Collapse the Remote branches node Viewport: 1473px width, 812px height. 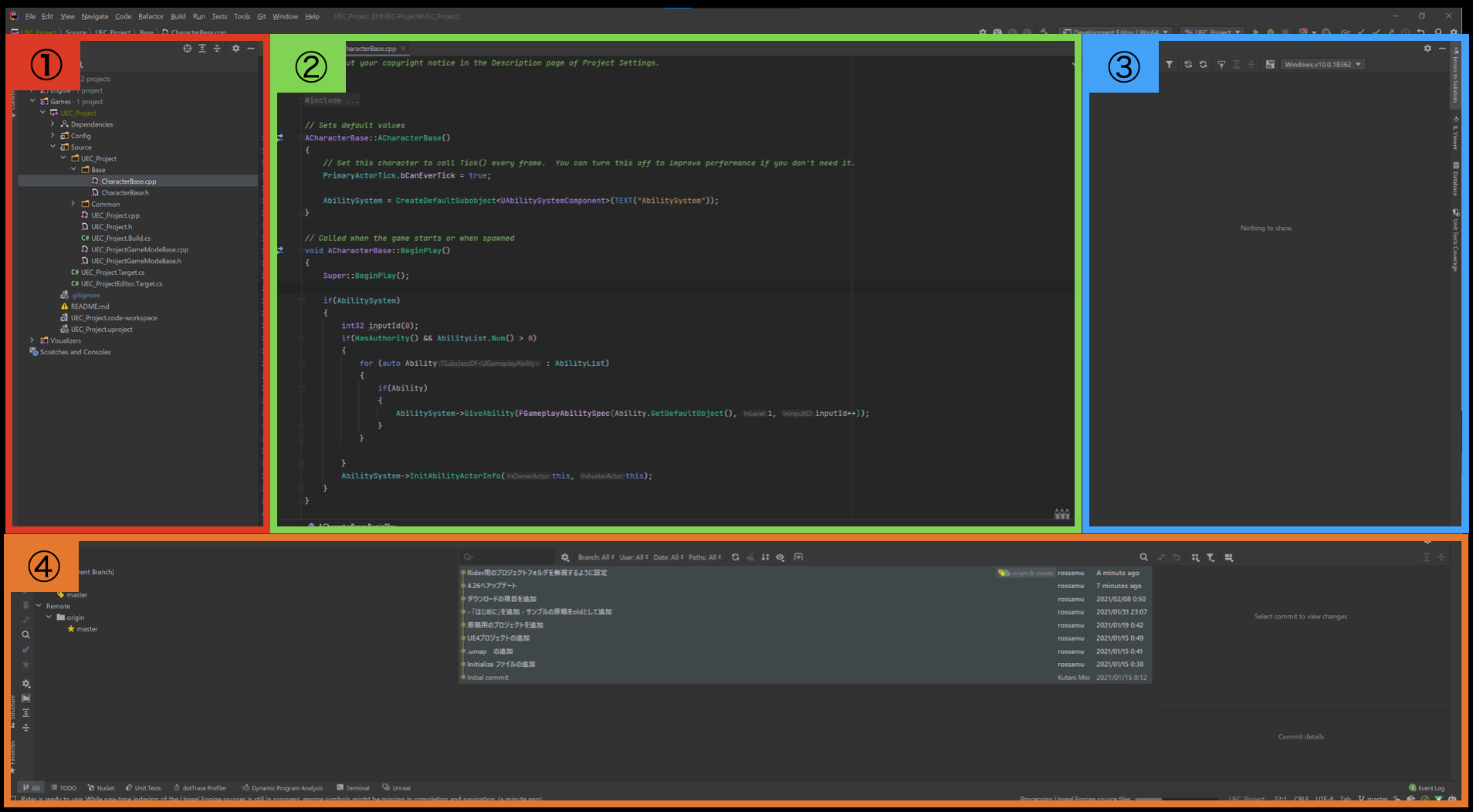click(39, 606)
